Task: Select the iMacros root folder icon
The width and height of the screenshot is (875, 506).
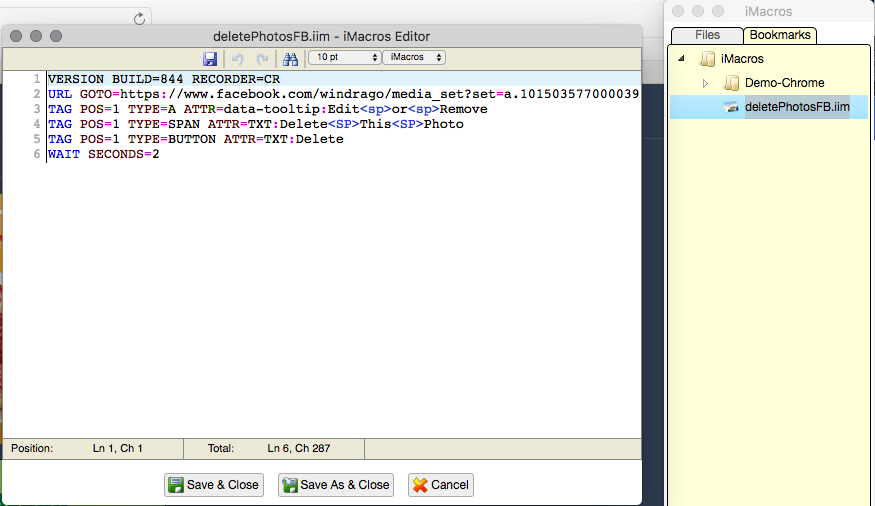Action: [708, 59]
